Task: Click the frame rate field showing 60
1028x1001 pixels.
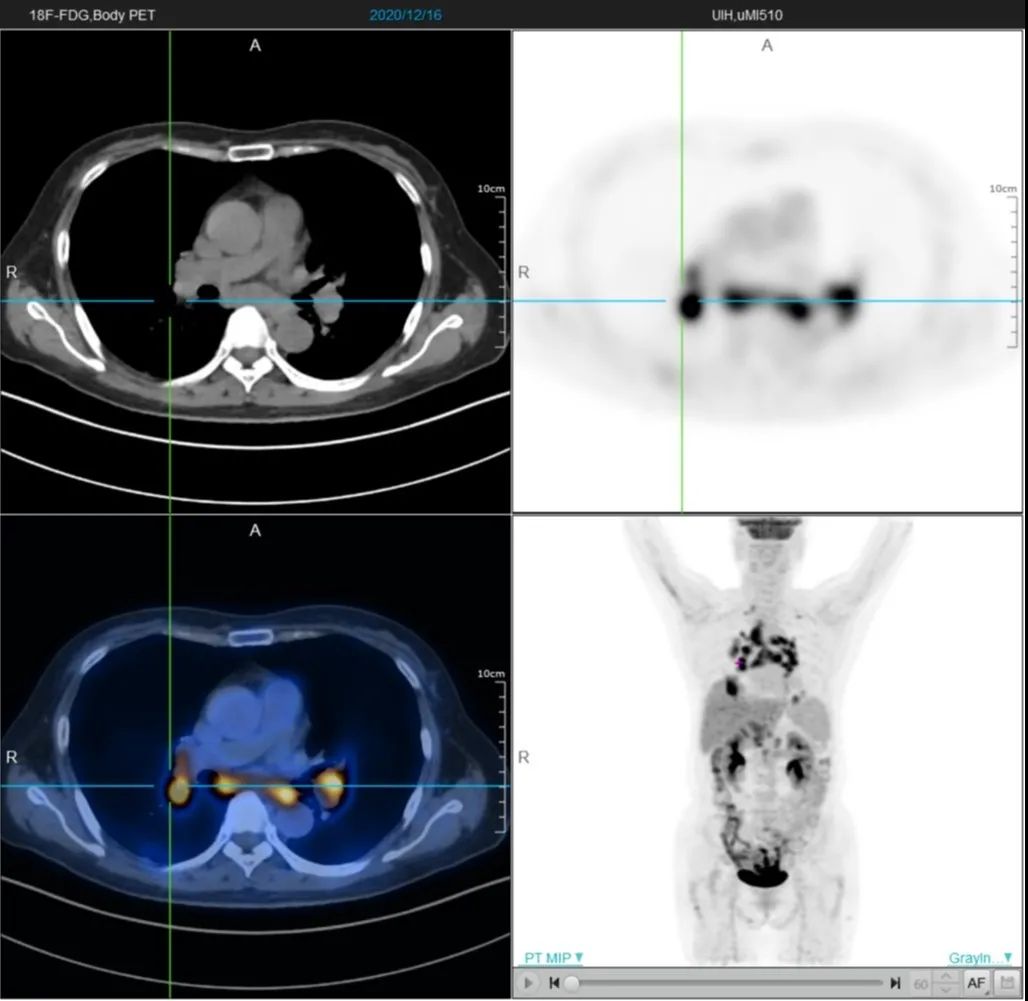Action: 921,983
